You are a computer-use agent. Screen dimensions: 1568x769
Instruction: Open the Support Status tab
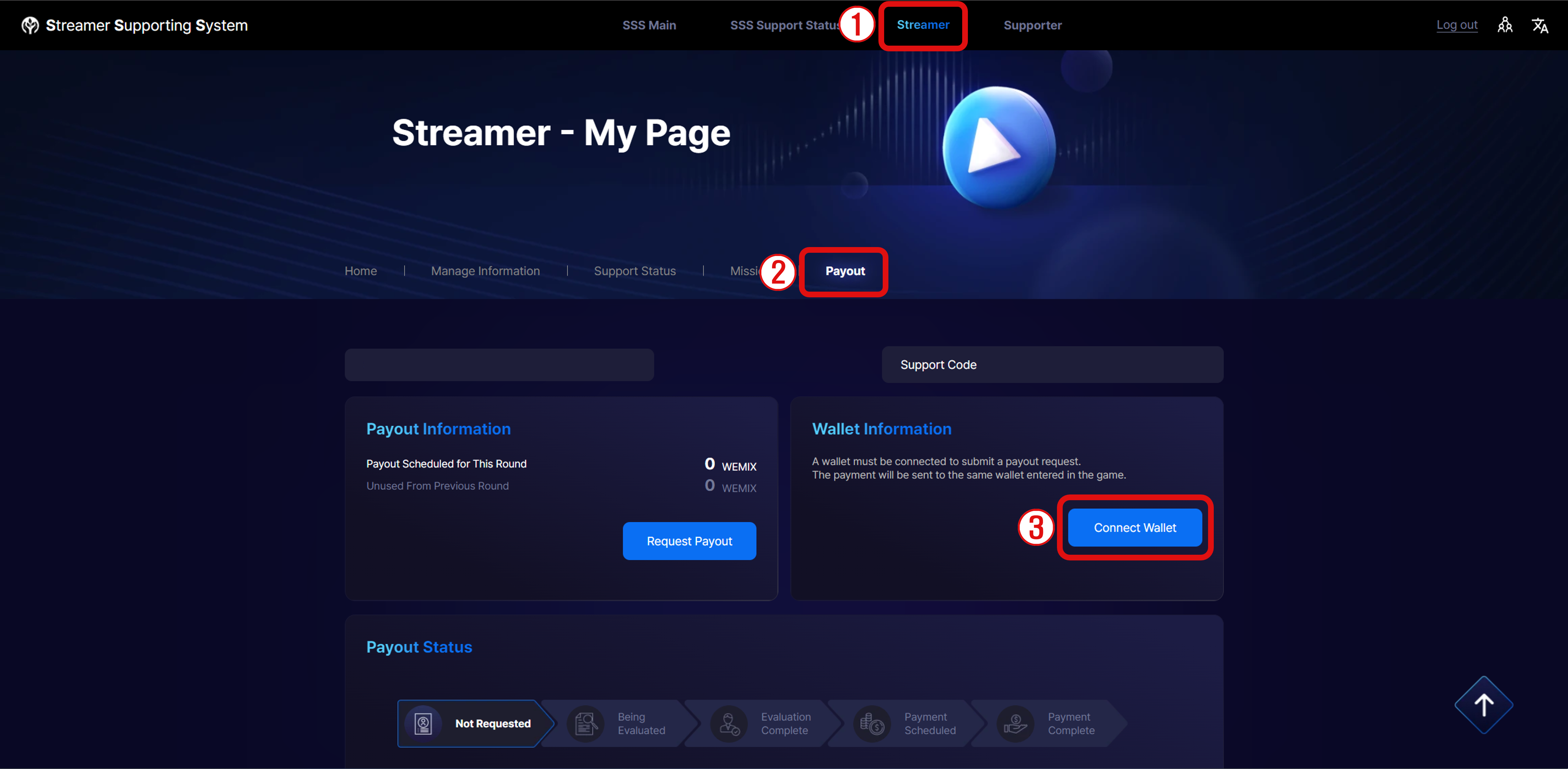634,271
